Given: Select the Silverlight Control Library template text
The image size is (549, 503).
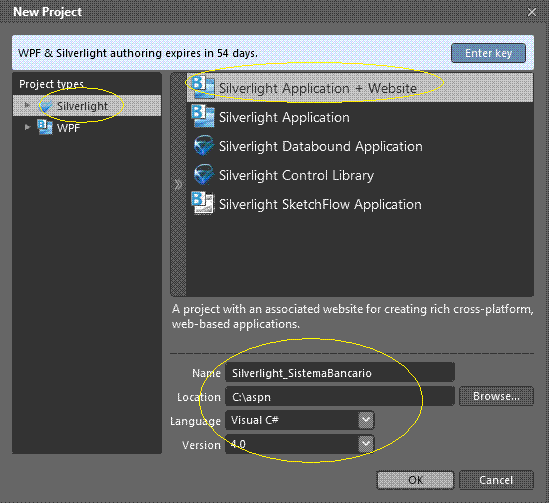Looking at the screenshot, I should [x=296, y=175].
